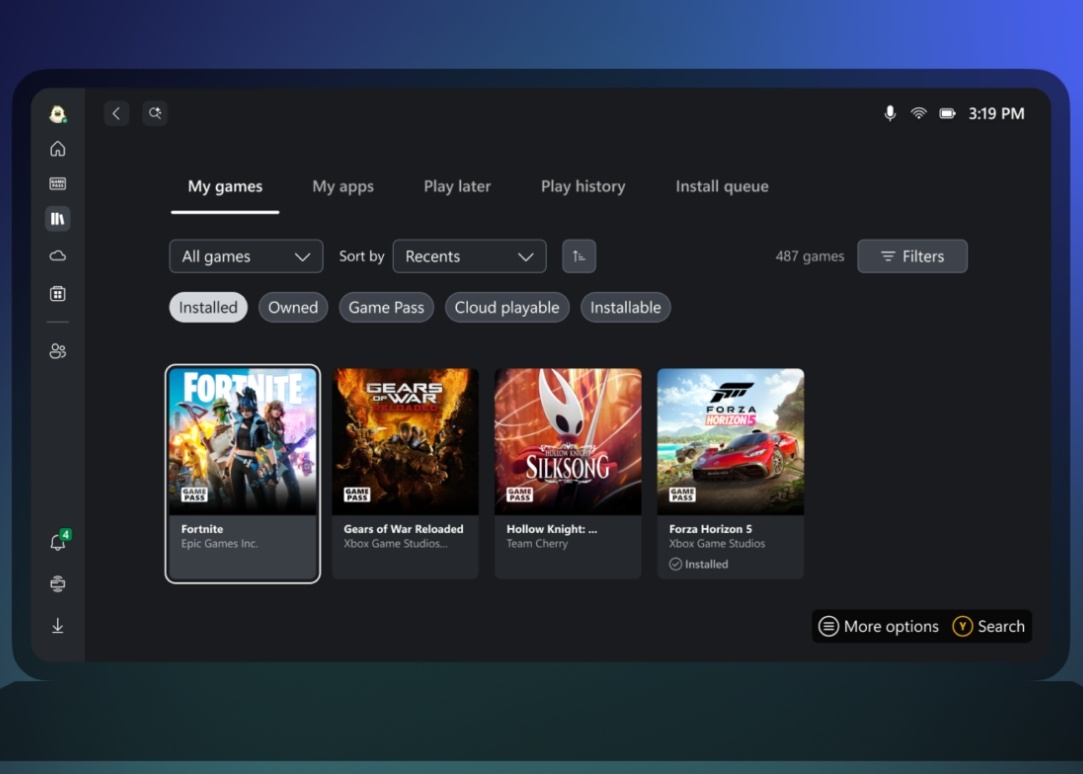Viewport: 1083px width, 774px height.
Task: Select the Fortnite game cover
Action: pyautogui.click(x=243, y=441)
